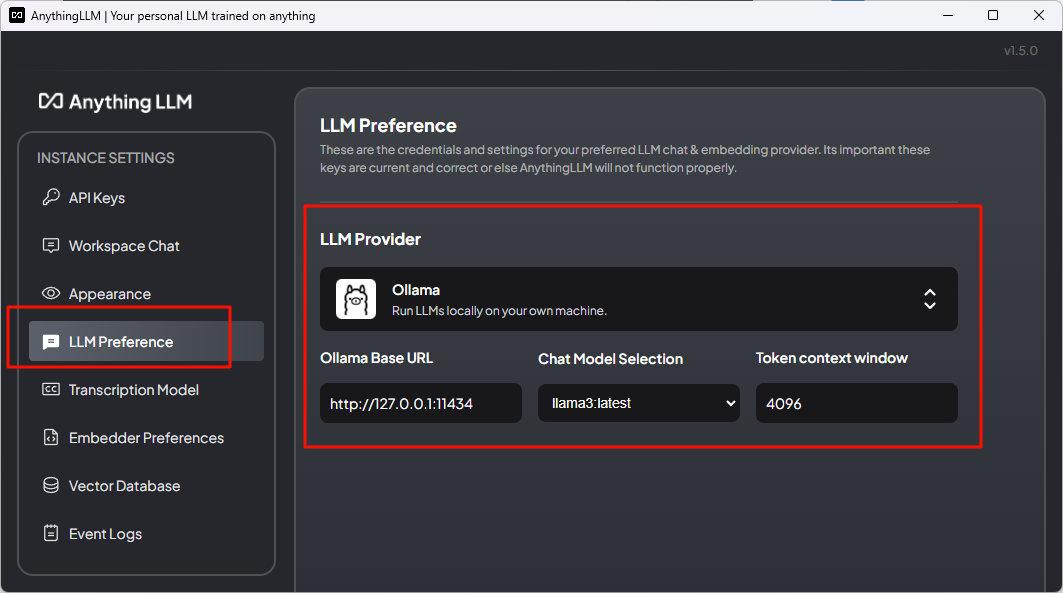Expand the LLM Provider chevron selector
The image size is (1063, 593).
[929, 299]
